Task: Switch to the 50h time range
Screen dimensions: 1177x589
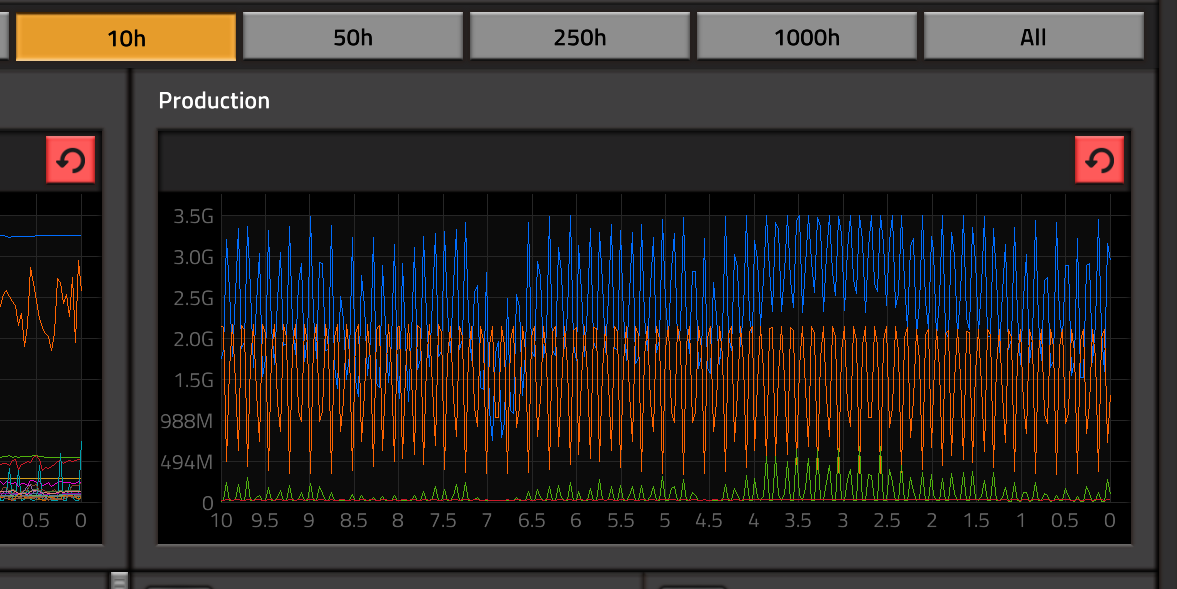Action: tap(353, 37)
